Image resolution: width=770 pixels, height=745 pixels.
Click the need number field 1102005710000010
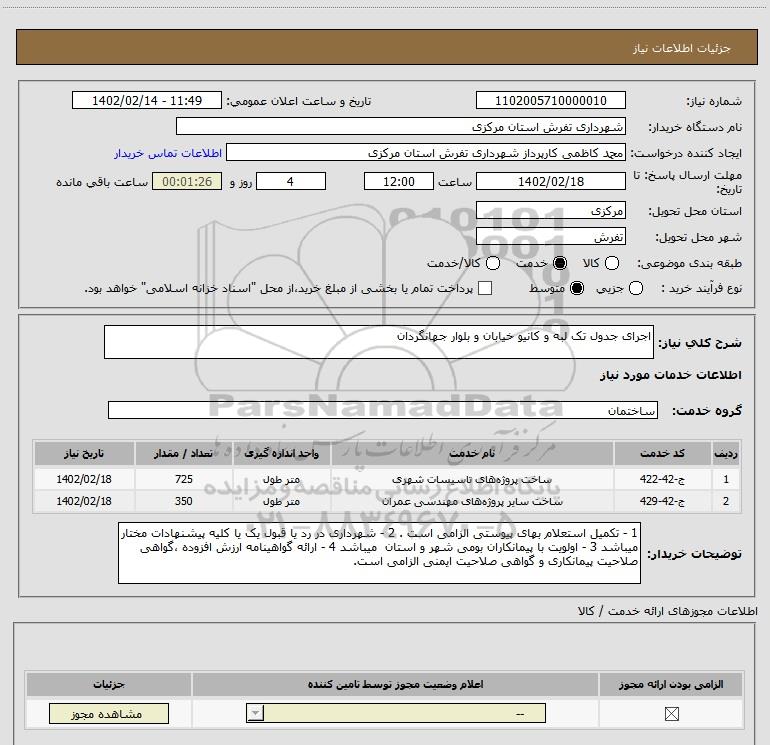pyautogui.click(x=550, y=101)
